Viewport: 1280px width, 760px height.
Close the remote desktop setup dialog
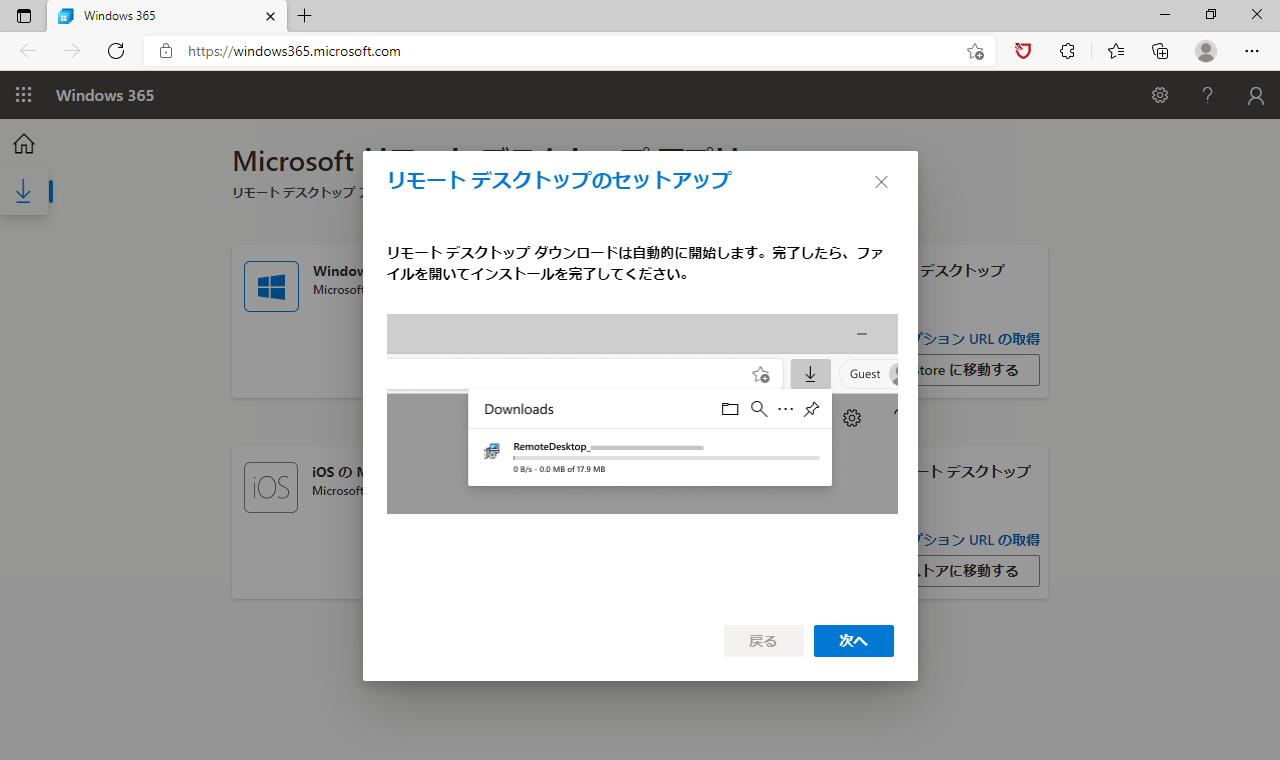pyautogui.click(x=881, y=182)
